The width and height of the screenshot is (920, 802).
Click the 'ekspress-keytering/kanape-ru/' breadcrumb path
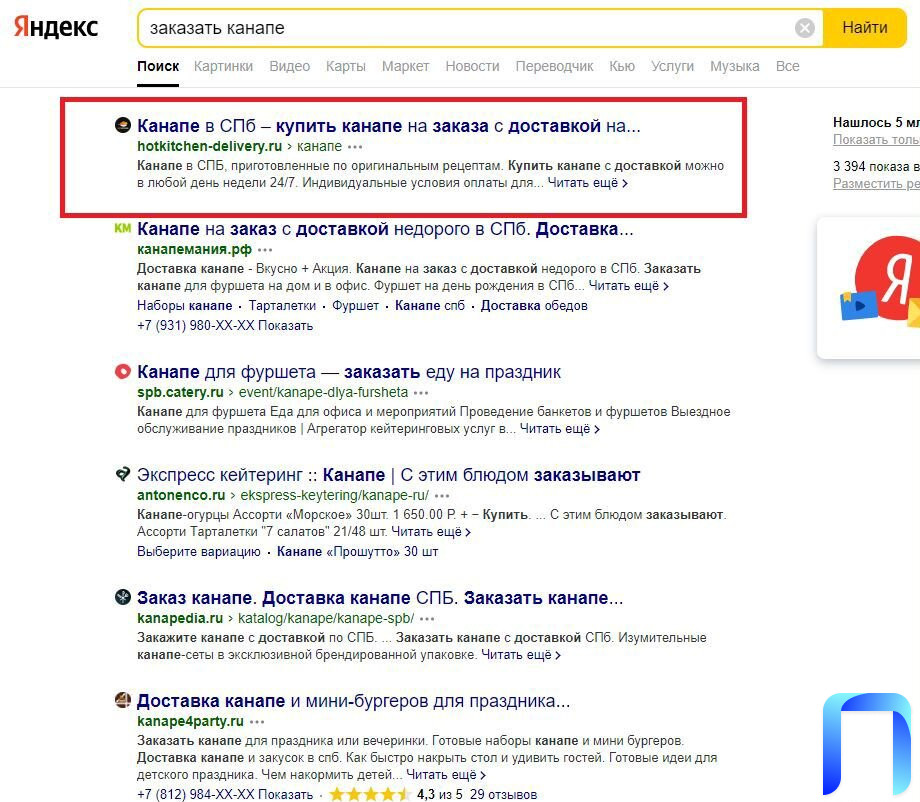[x=334, y=495]
